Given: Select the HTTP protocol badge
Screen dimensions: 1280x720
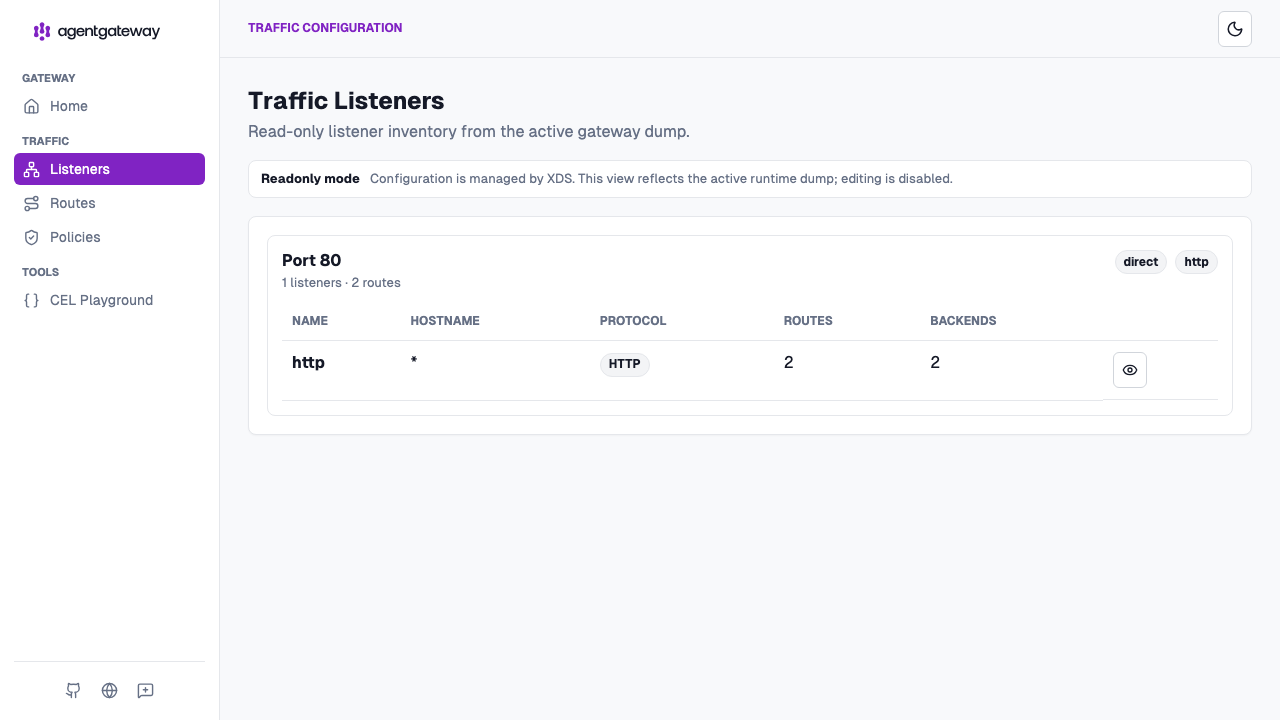Looking at the screenshot, I should [x=625, y=364].
